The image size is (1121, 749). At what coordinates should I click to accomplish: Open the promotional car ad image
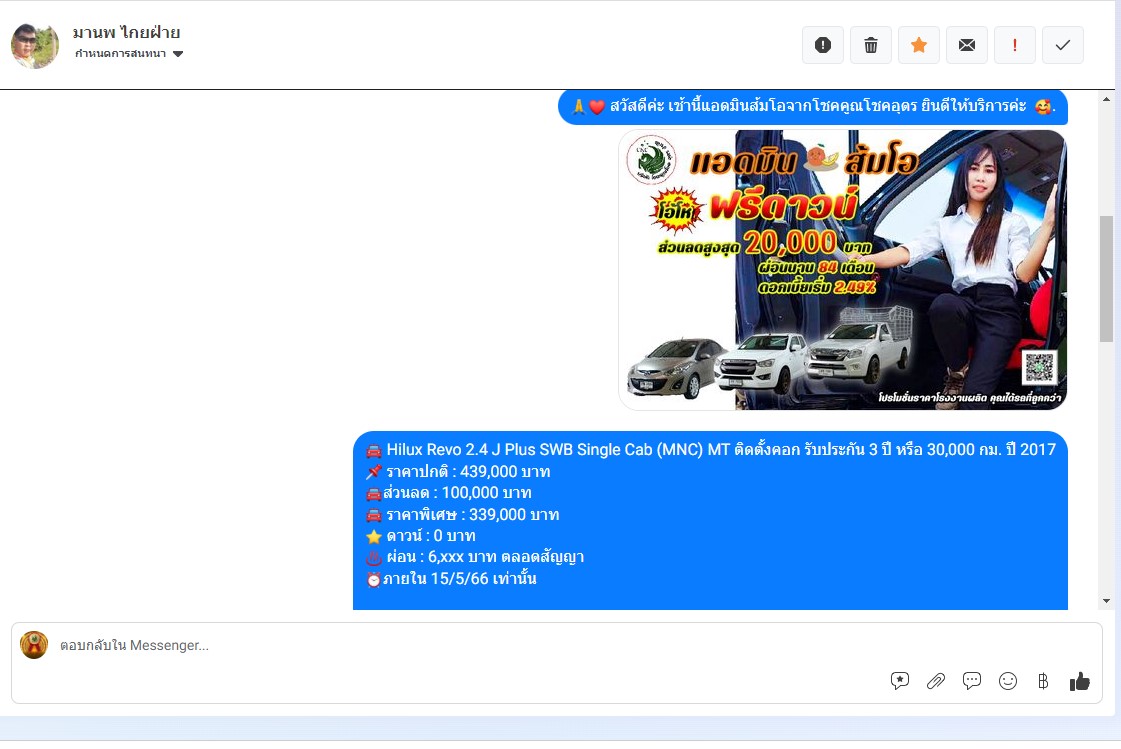[x=842, y=269]
